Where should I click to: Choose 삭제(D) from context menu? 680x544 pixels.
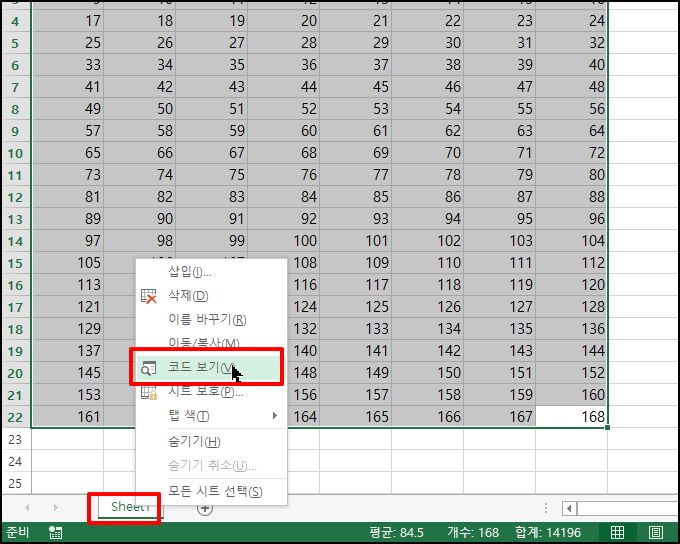(x=212, y=296)
